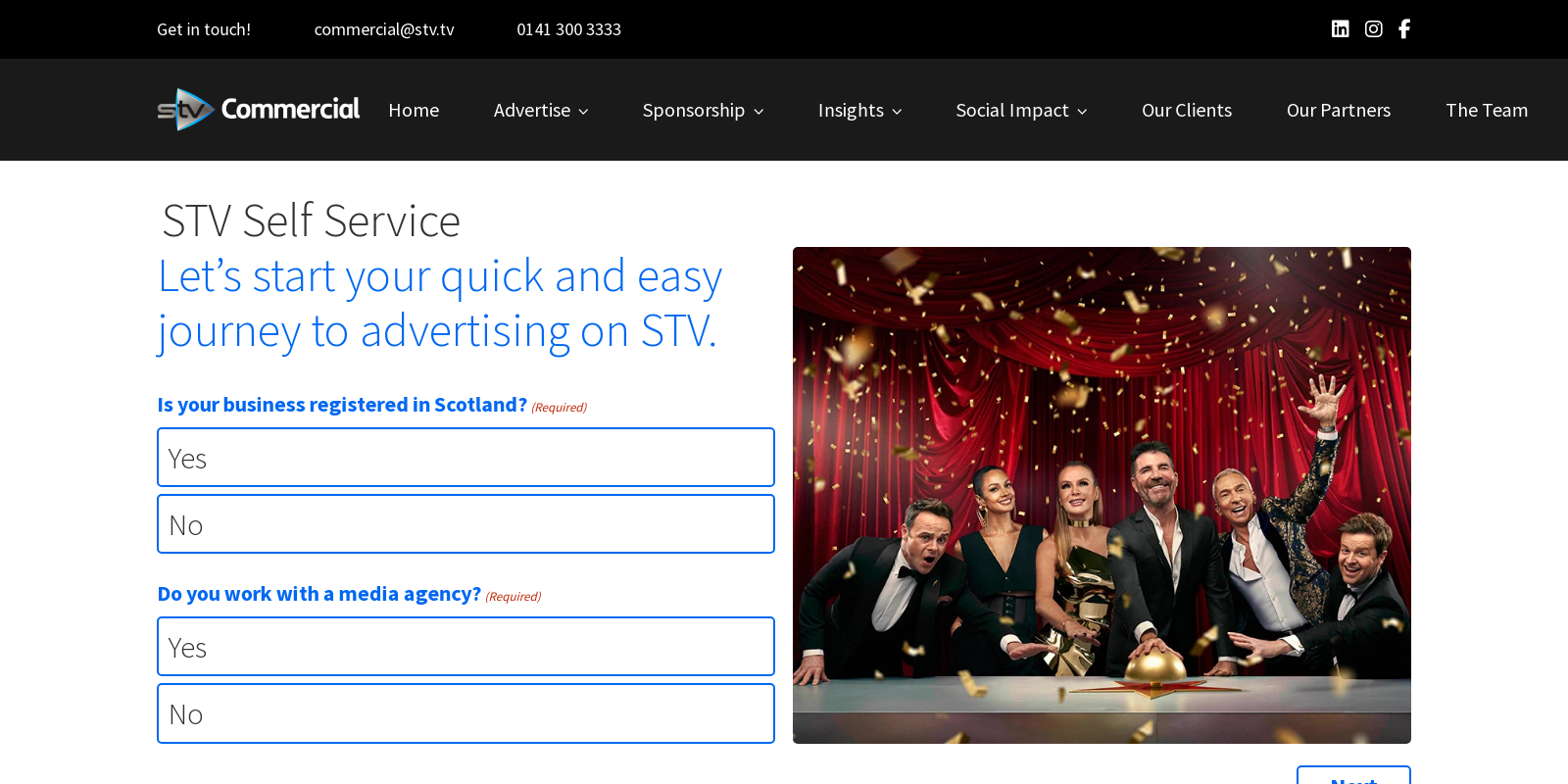Click the commercial@stv.tv email link
This screenshot has height=784, width=1568.
tap(384, 29)
